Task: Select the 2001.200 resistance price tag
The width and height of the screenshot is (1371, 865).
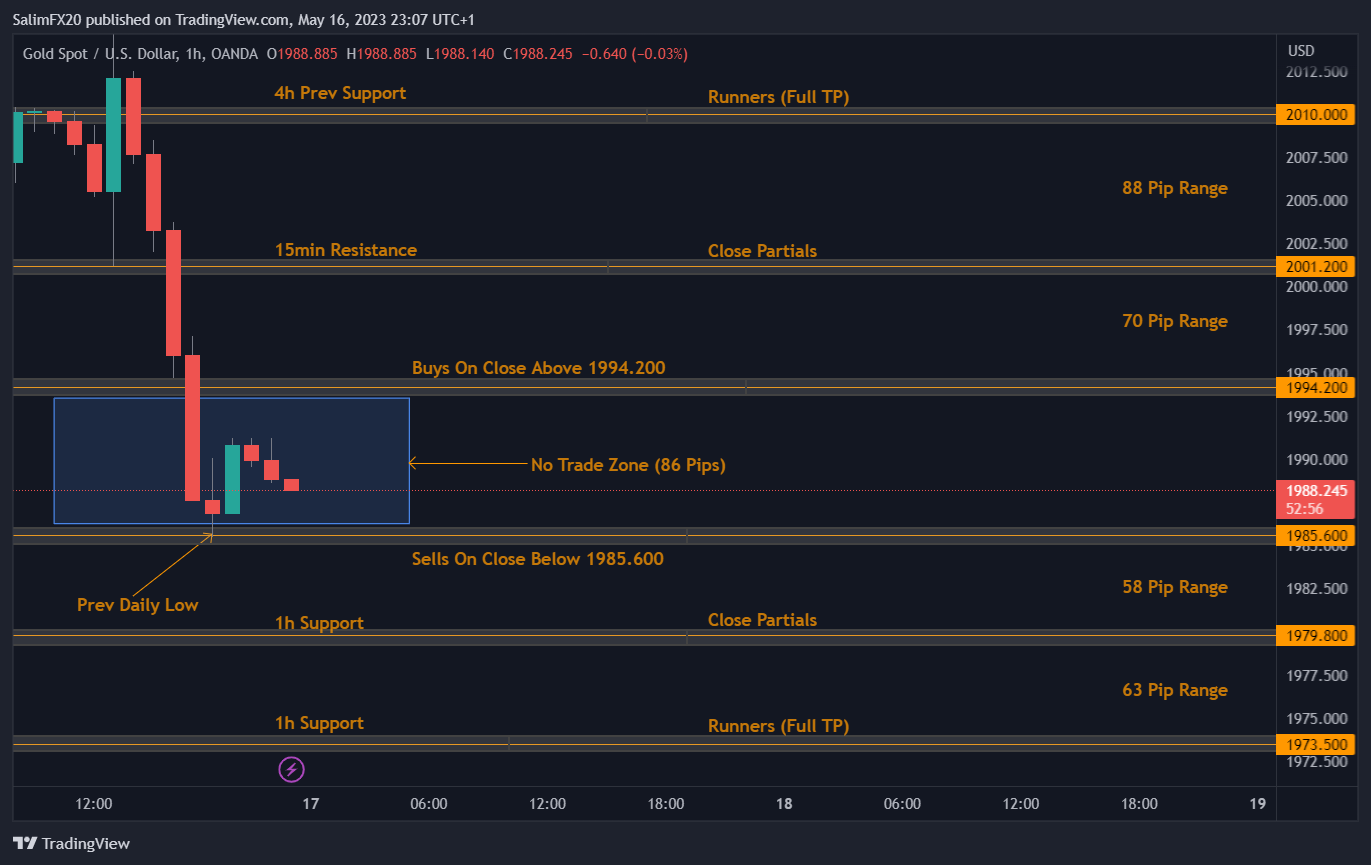Action: (1315, 266)
